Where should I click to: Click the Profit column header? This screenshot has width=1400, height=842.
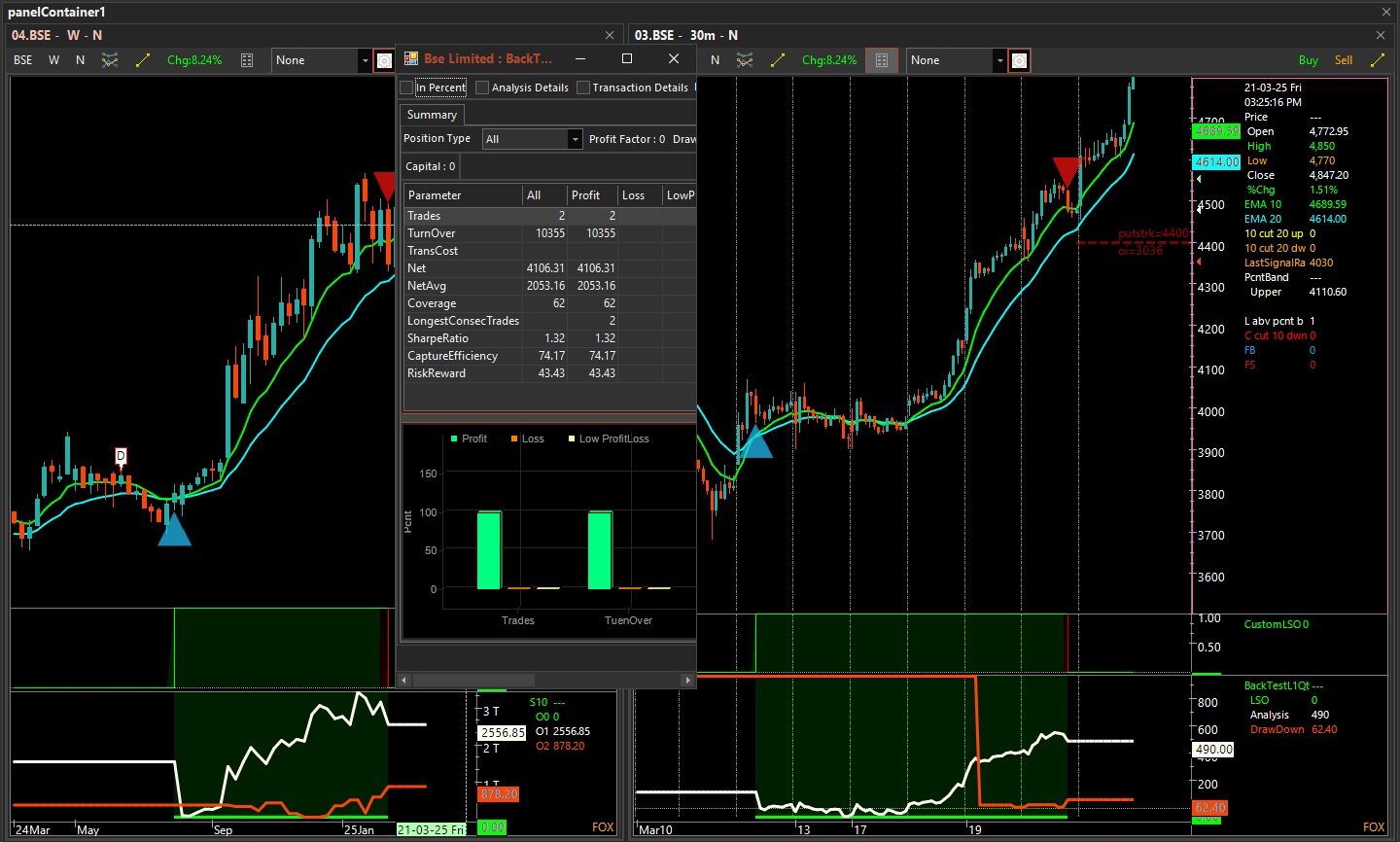coord(592,195)
